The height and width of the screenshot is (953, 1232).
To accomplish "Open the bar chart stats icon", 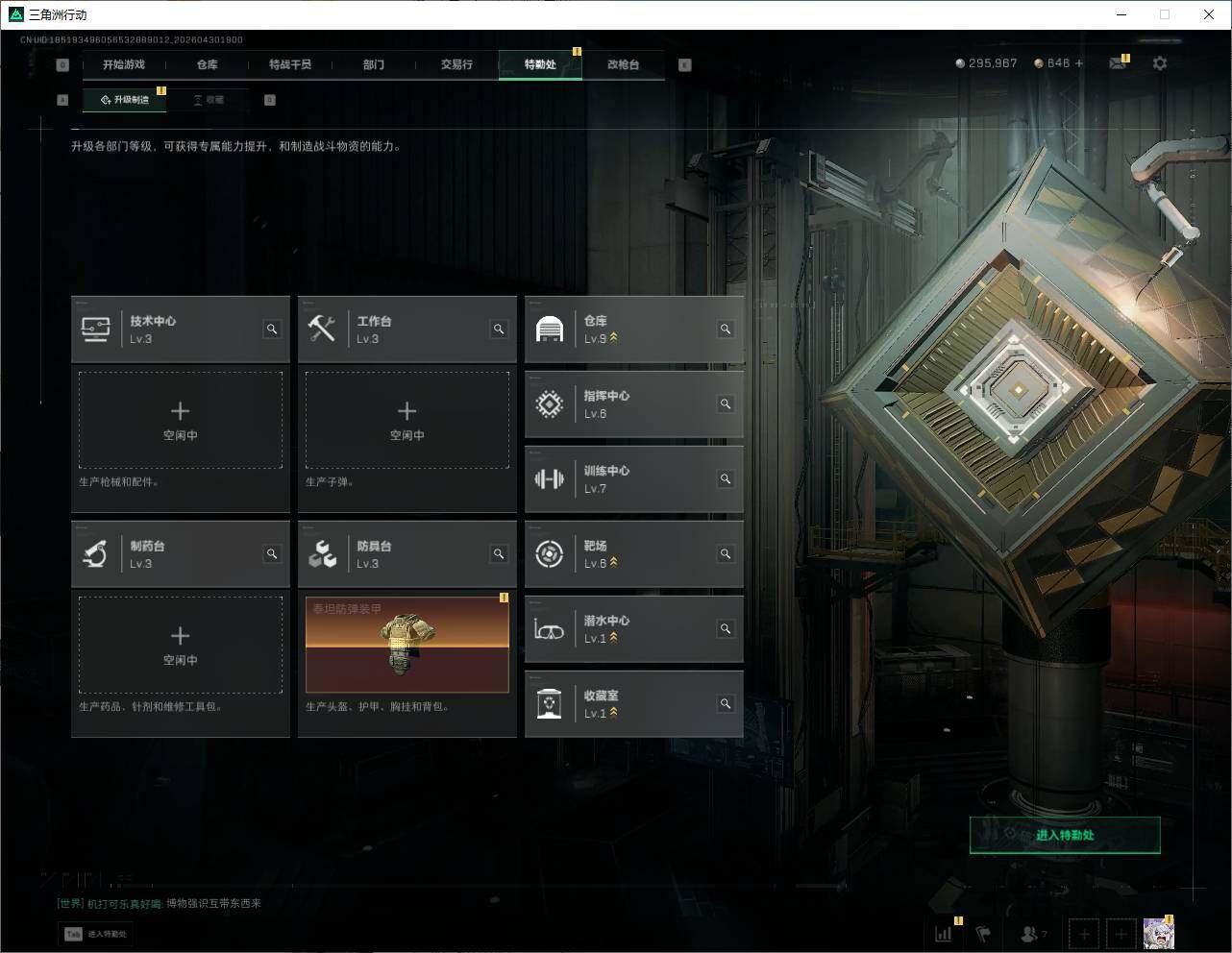I will 944,933.
